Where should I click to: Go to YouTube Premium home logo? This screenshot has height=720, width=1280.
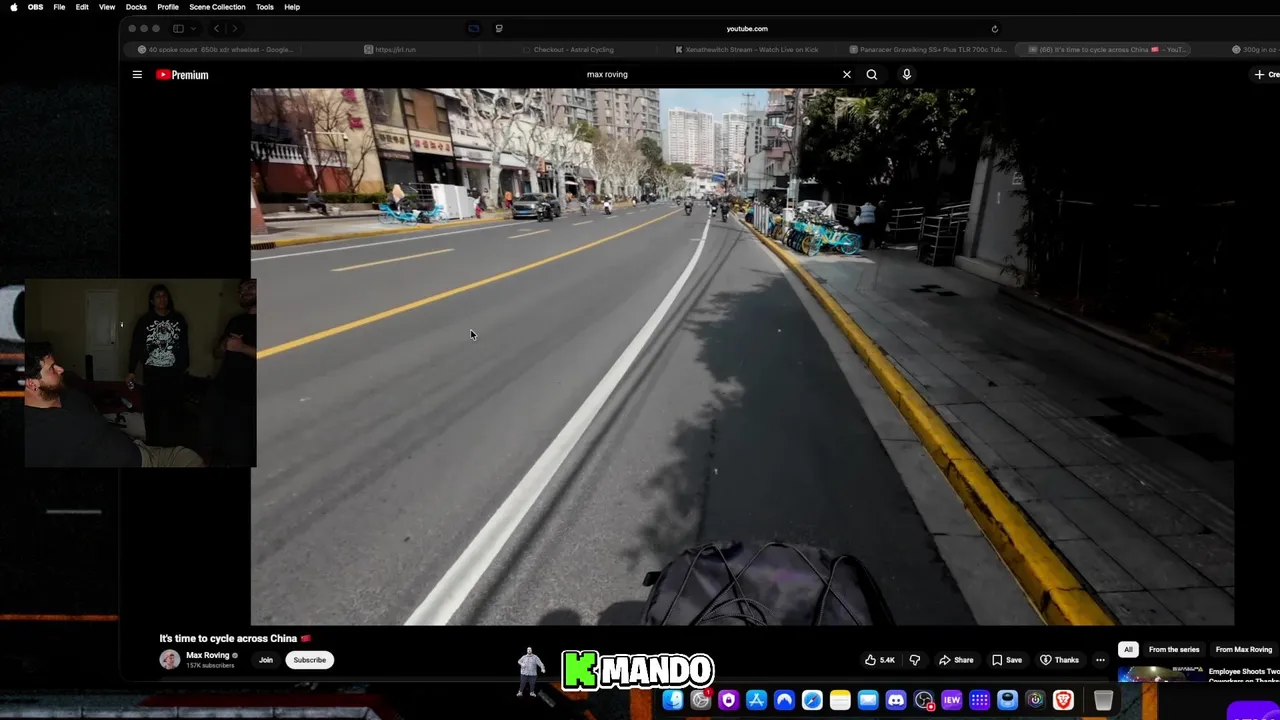[x=182, y=74]
